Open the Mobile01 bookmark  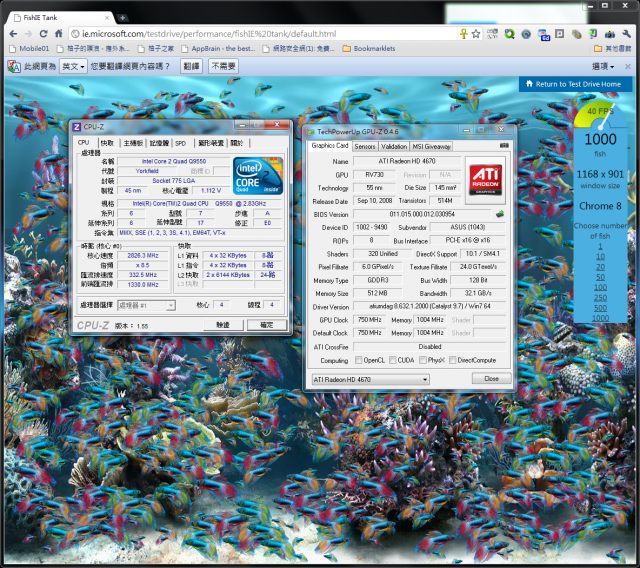coord(29,49)
